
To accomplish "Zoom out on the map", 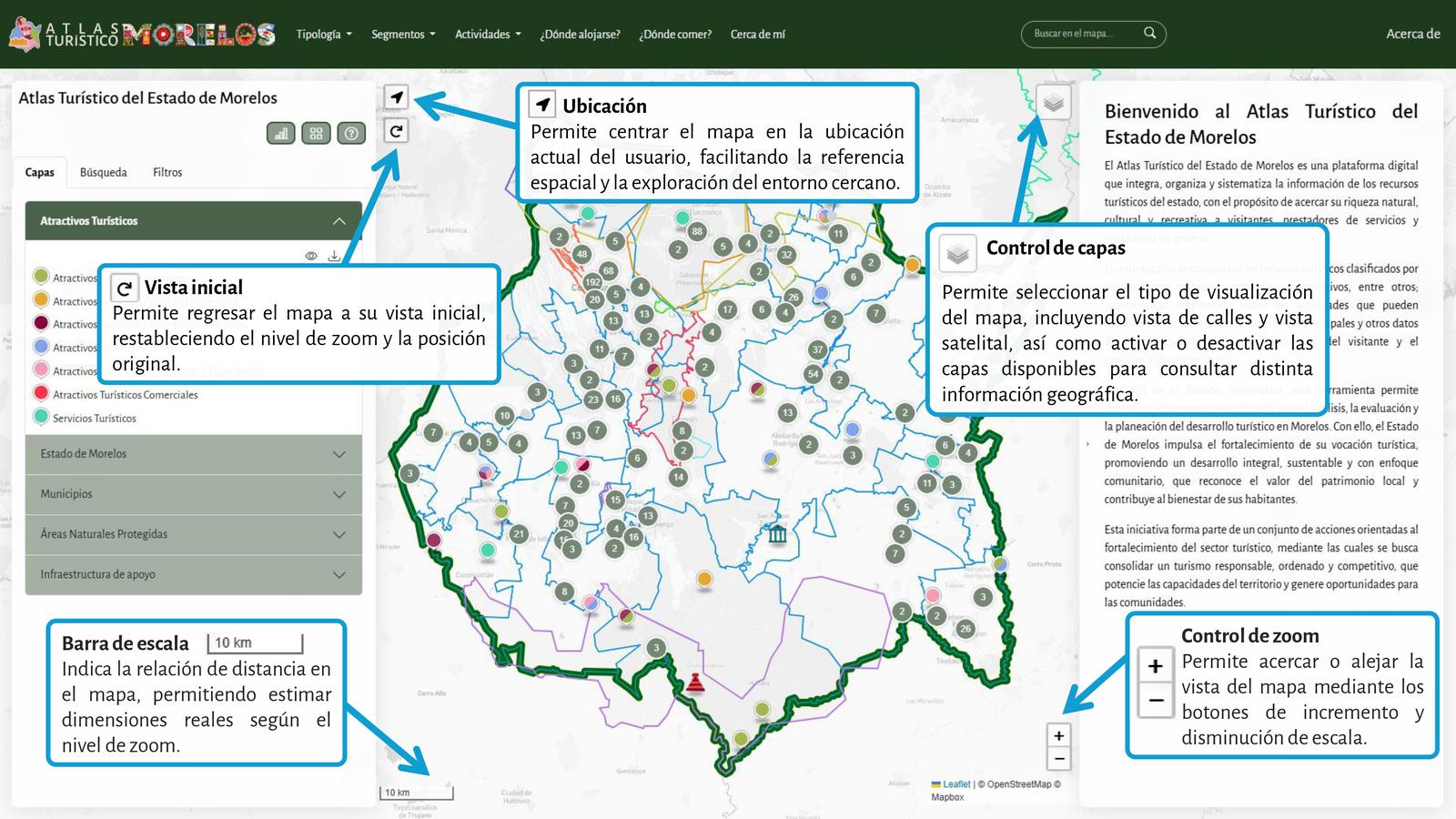I will point(1058,758).
